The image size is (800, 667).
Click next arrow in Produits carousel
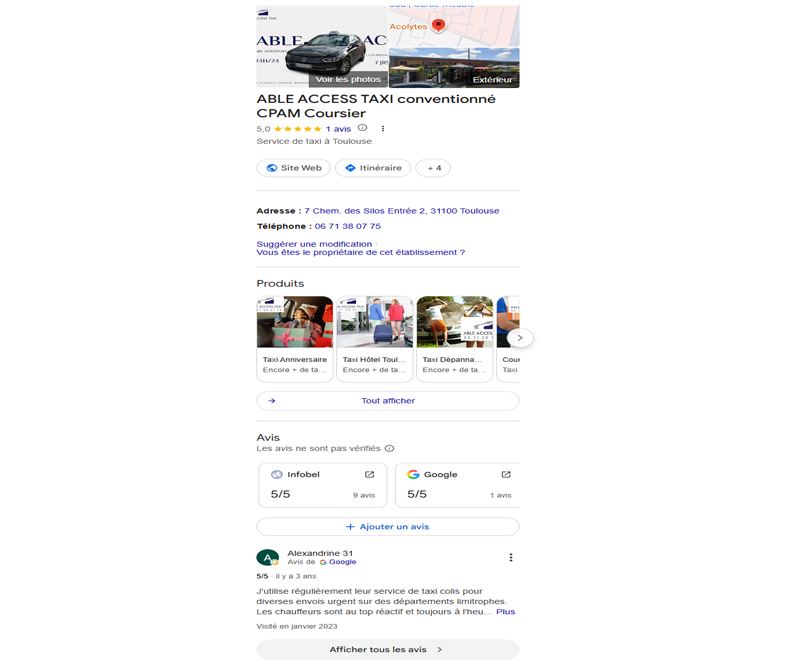520,338
